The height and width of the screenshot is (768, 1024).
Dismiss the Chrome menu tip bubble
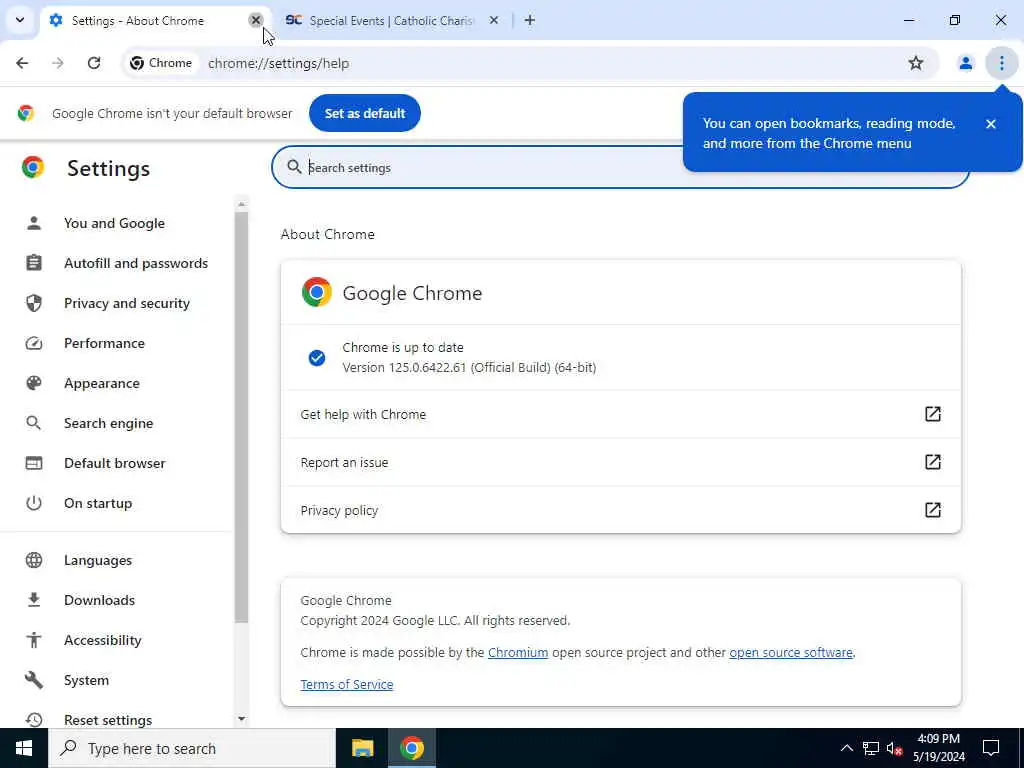[x=991, y=123]
